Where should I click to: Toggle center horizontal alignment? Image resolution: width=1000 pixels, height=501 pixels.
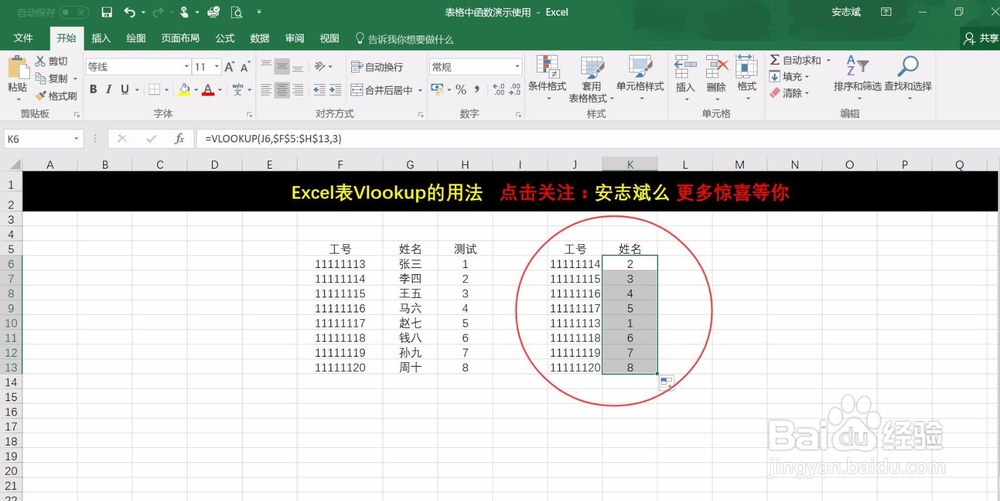coord(282,90)
